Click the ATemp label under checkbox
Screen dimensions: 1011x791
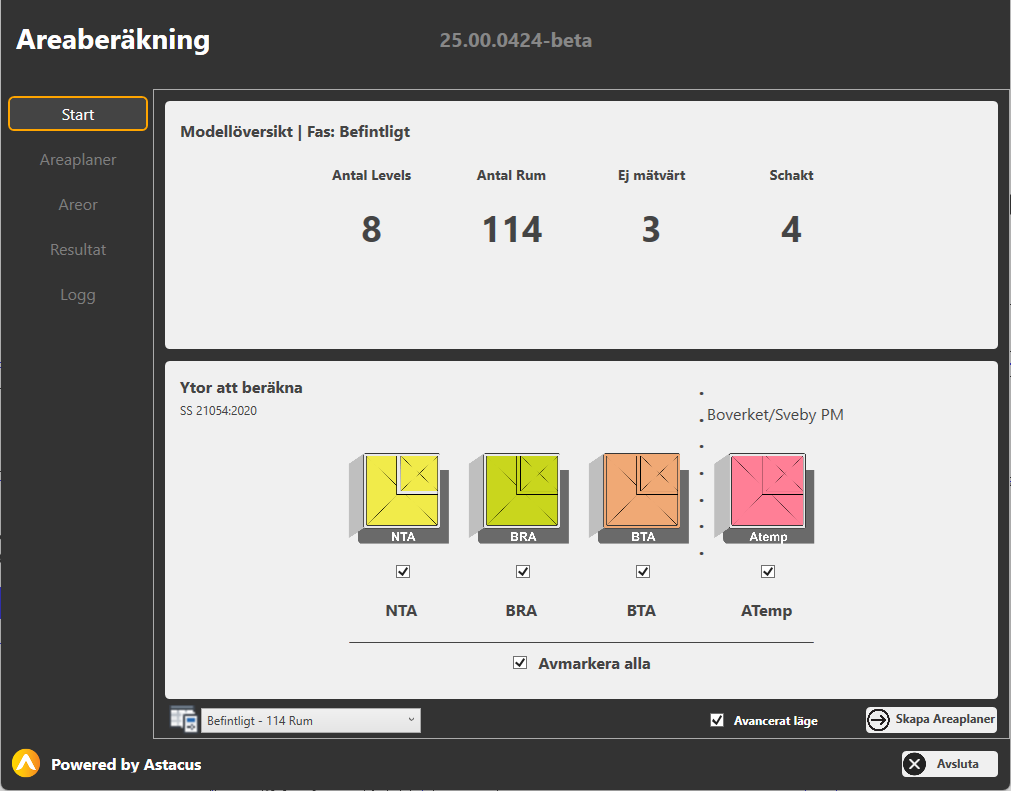point(766,610)
